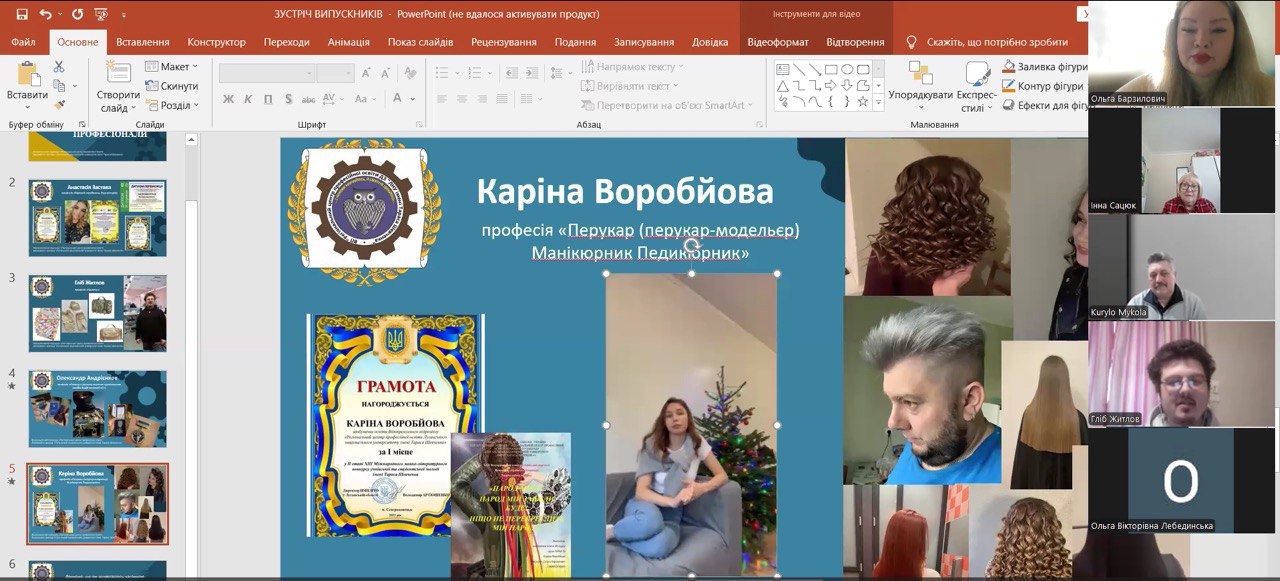Viewport: 1280px width, 581px height.
Task: Select the Format Painter icon
Action: (60, 104)
